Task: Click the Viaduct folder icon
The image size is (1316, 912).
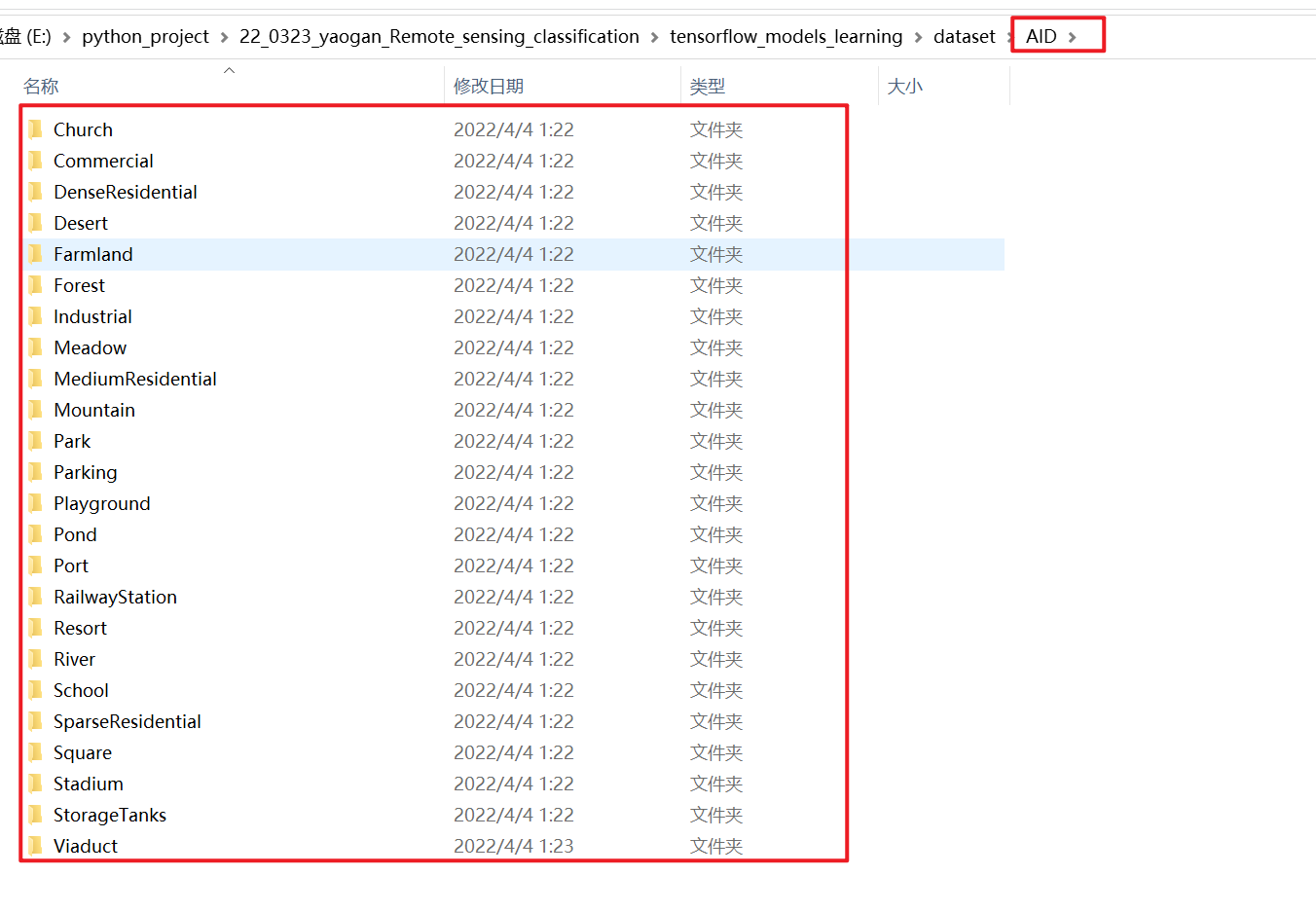Action: pyautogui.click(x=35, y=846)
